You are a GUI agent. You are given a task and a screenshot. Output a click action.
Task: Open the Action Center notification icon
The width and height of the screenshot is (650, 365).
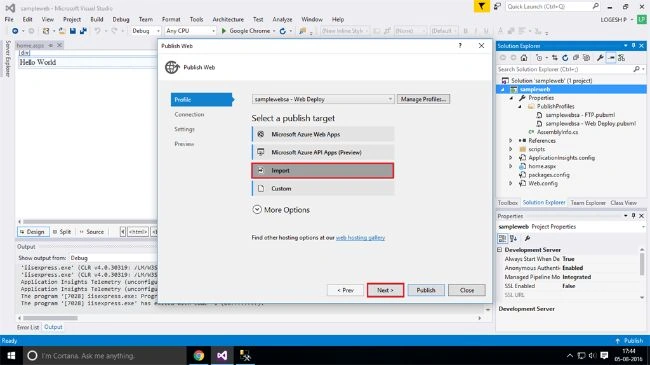pyautogui.click(x=604, y=355)
